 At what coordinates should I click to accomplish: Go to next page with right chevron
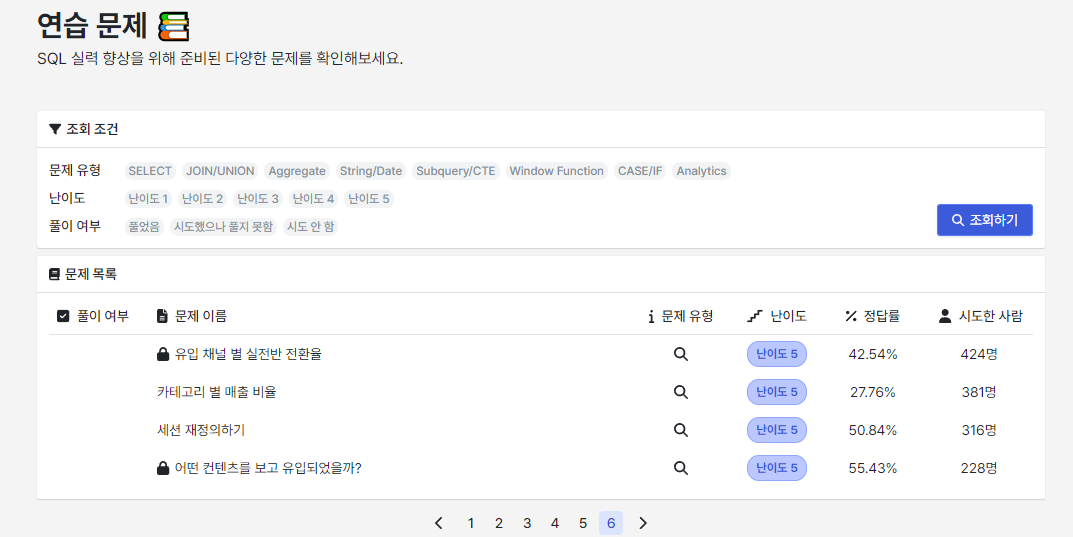coord(643,523)
